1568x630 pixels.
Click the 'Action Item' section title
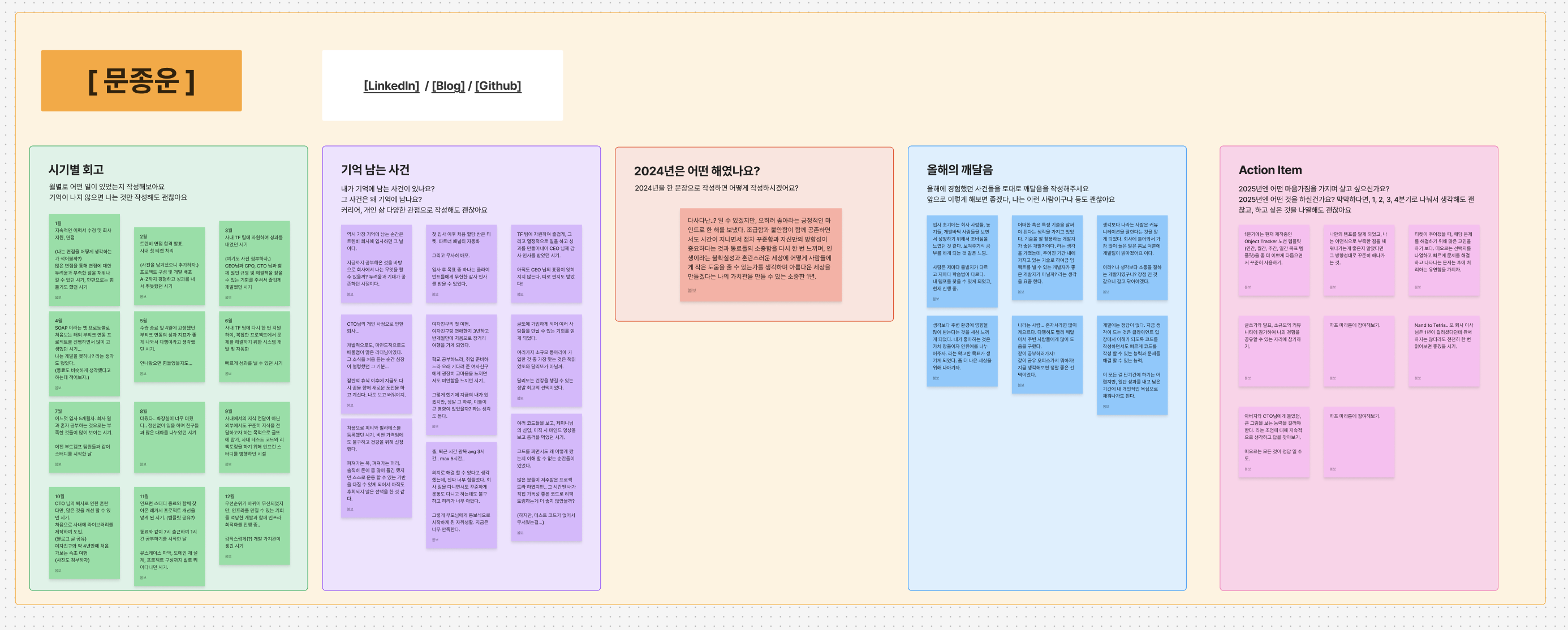tap(1270, 170)
